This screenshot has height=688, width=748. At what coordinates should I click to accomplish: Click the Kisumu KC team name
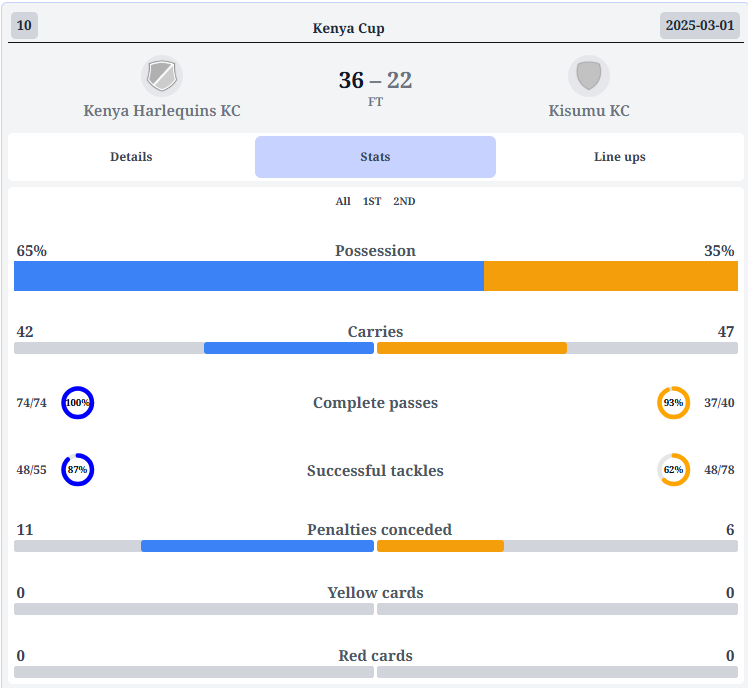[589, 111]
